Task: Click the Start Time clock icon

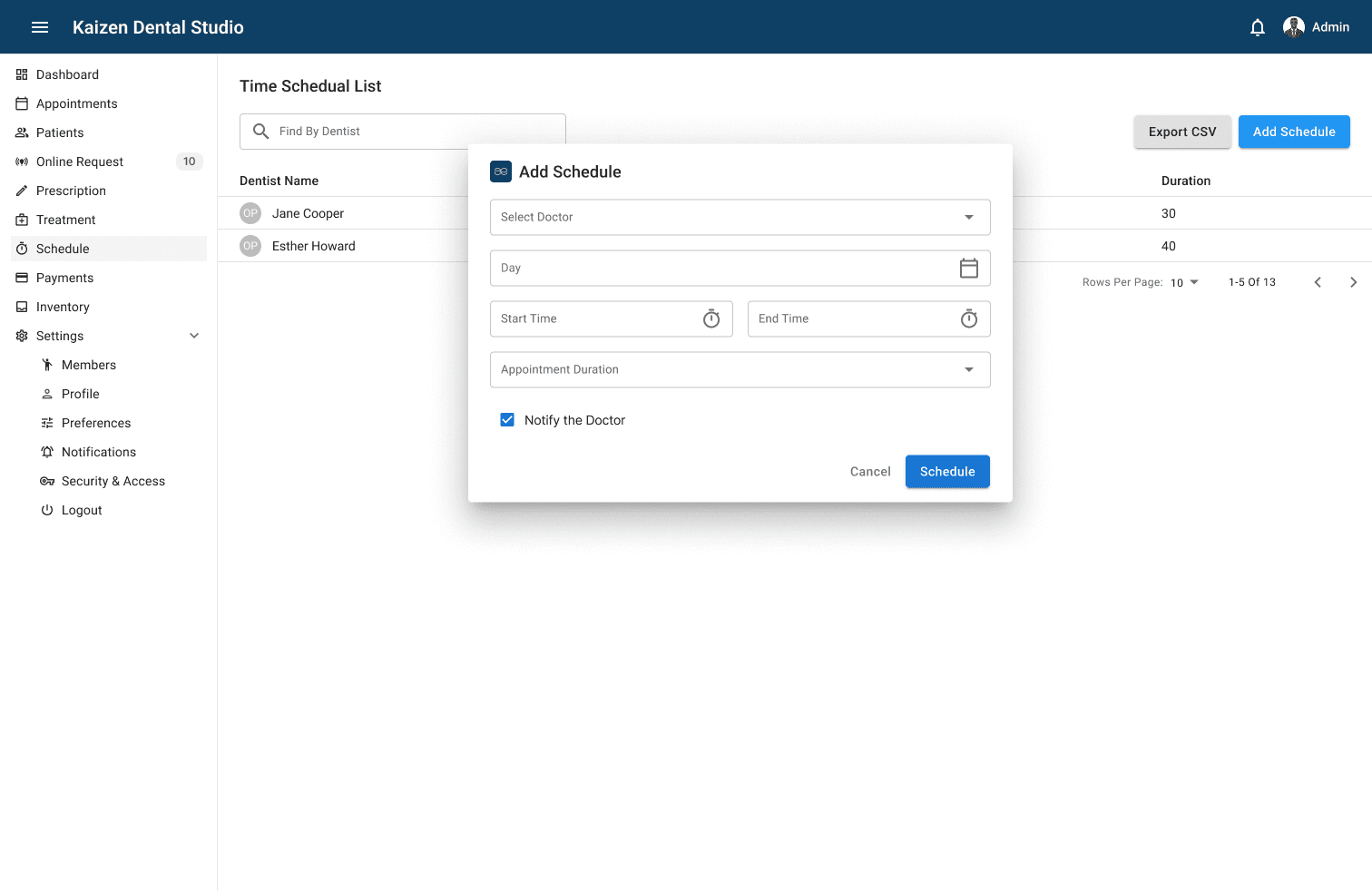Action: [710, 319]
